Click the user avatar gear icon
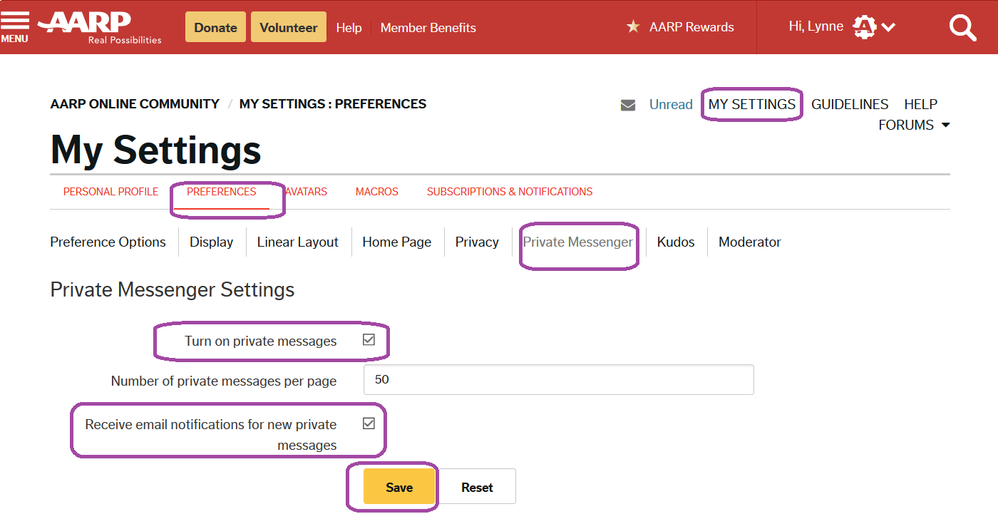This screenshot has height=519, width=998. point(864,27)
